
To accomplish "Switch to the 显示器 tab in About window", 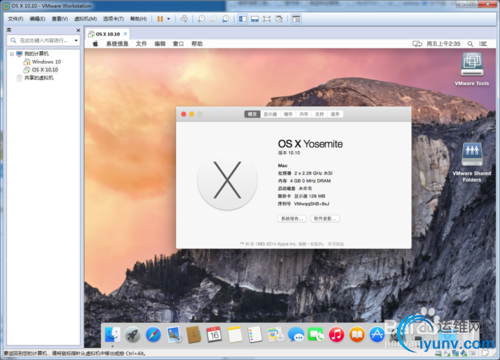I will (270, 114).
